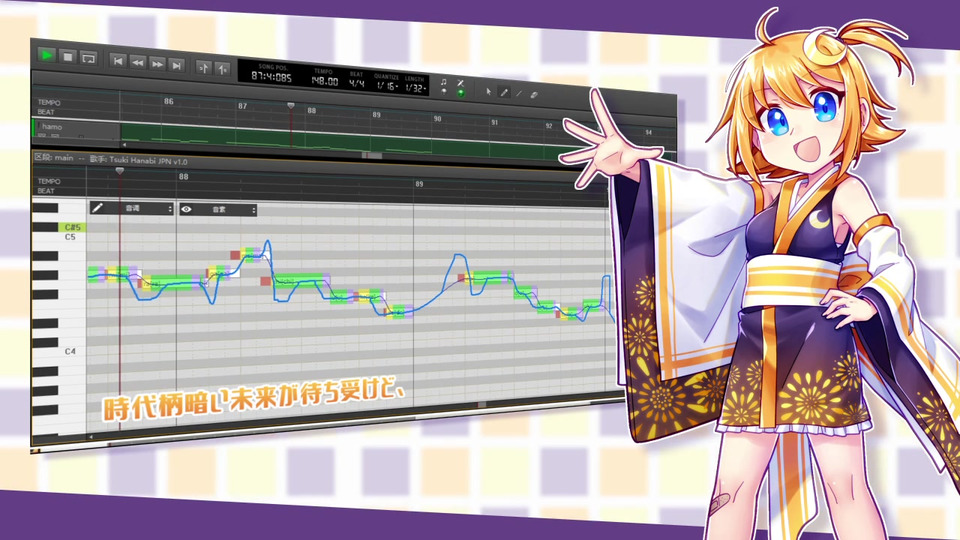Click the Fast-forward transport icon
960x540 pixels.
pyautogui.click(x=157, y=64)
